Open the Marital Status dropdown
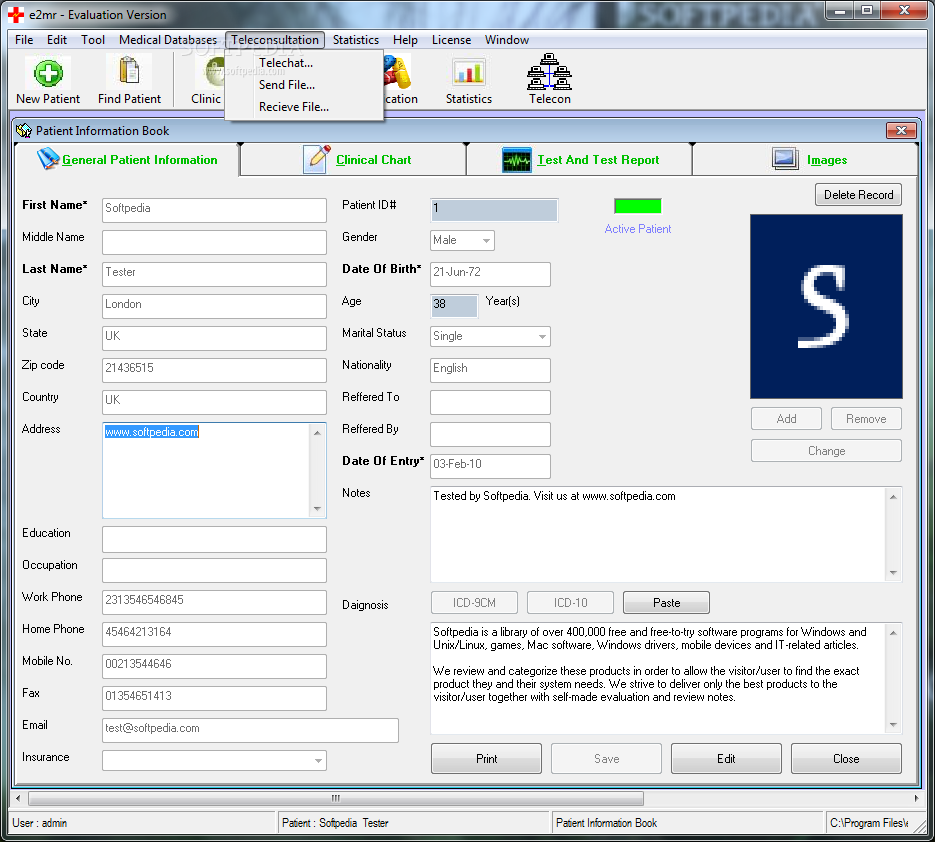935x842 pixels. 542,336
